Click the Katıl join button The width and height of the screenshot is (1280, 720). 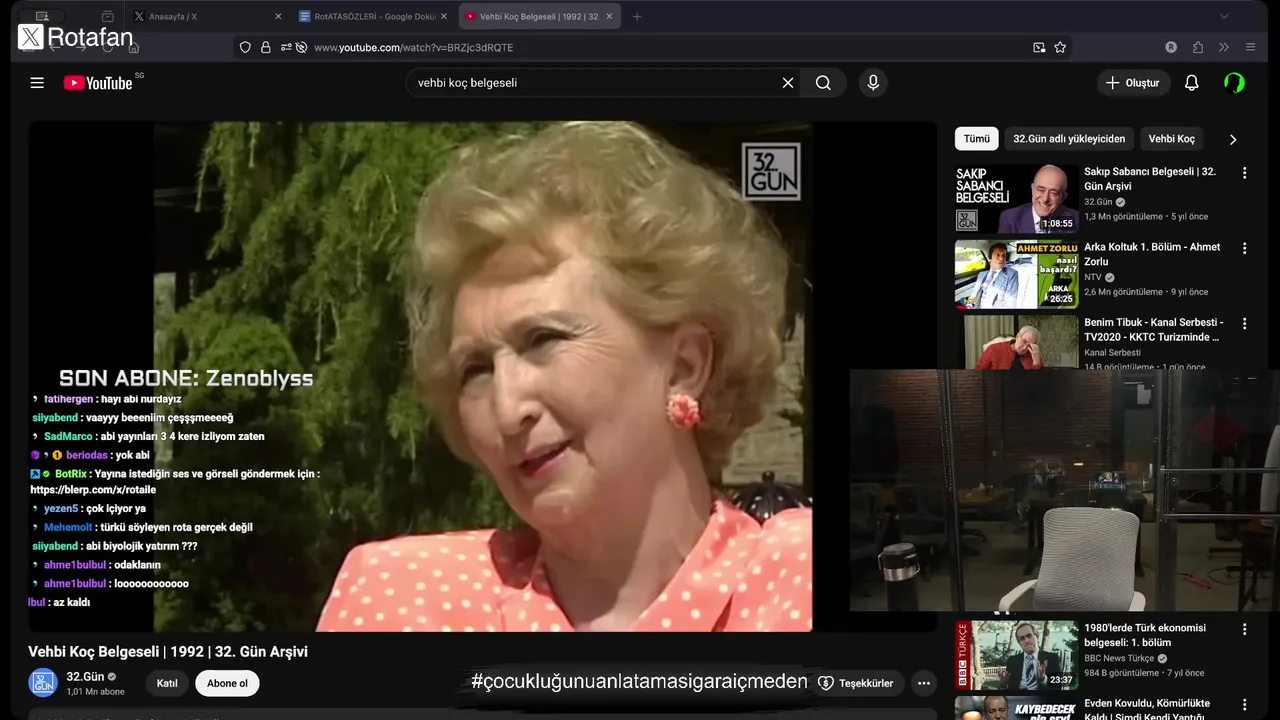(x=167, y=683)
